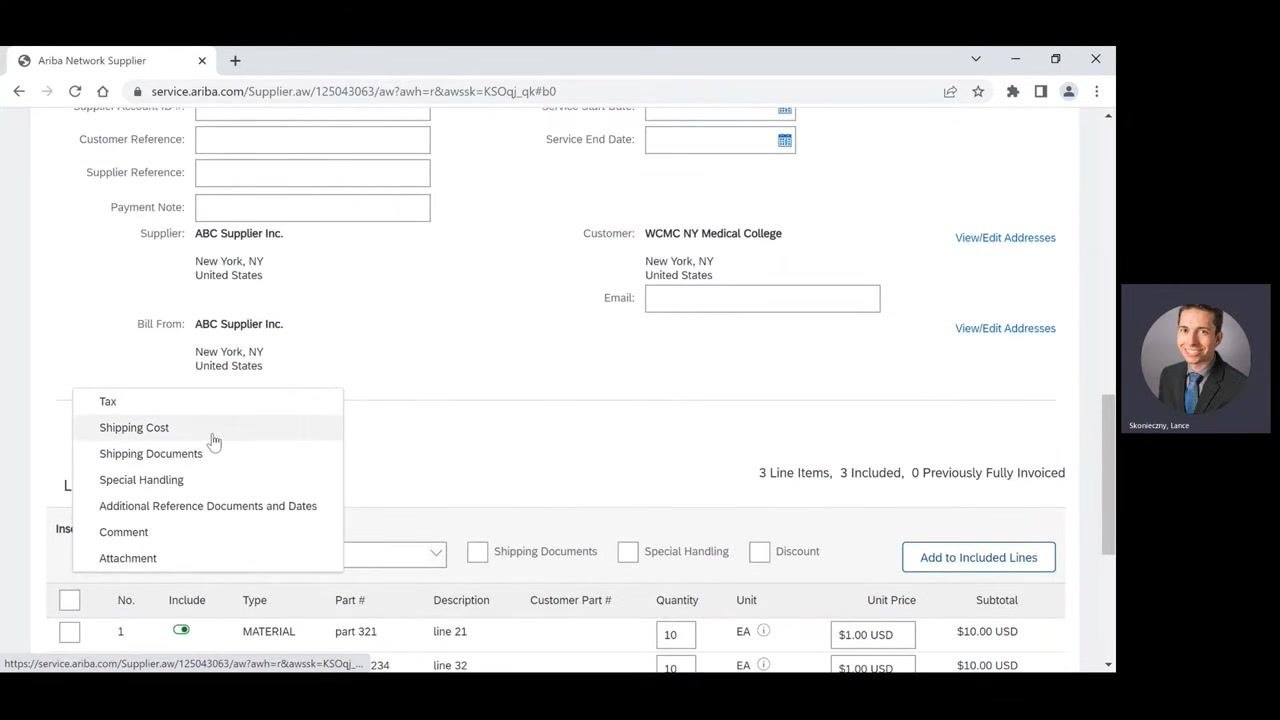Toggle the browser side panel
The width and height of the screenshot is (1280, 720).
[1041, 91]
